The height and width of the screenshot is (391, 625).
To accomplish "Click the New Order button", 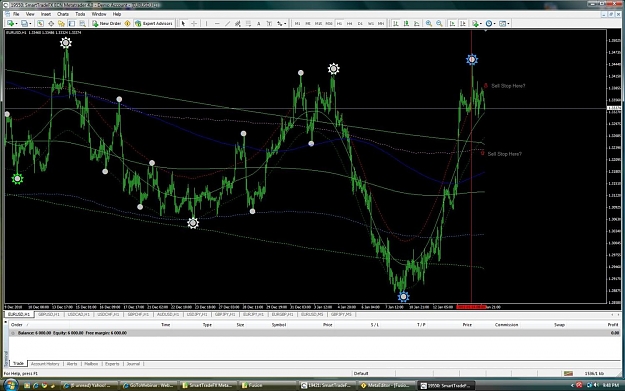I will (107, 24).
